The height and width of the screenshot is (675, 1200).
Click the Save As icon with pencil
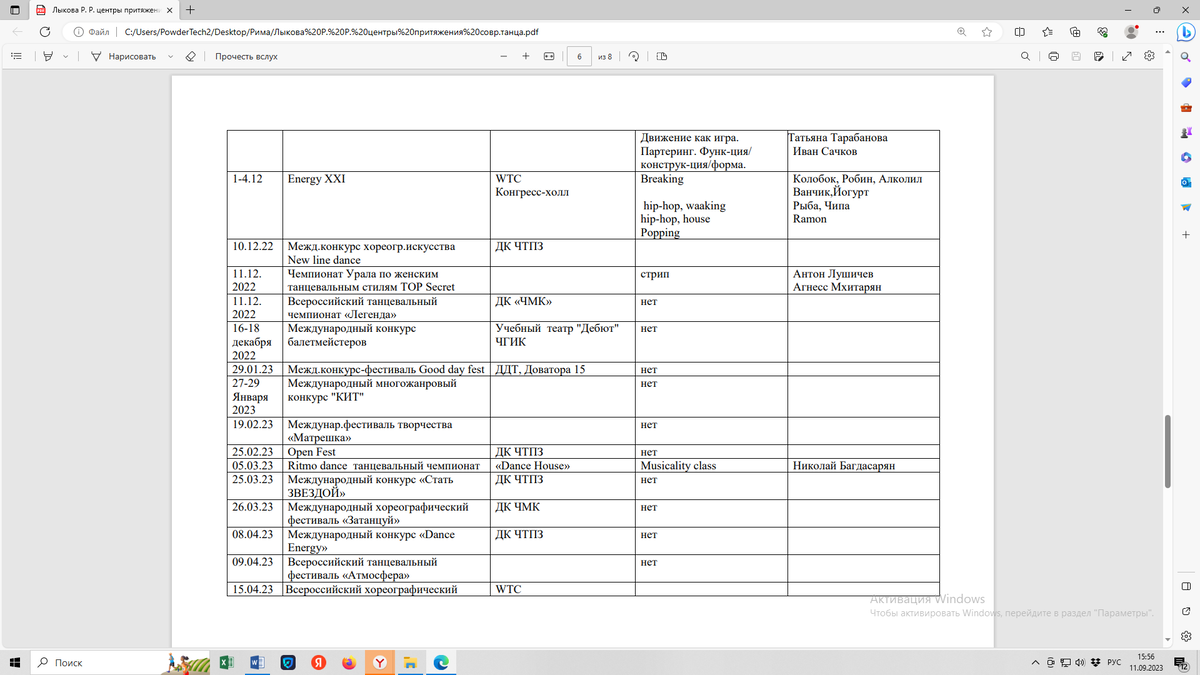[x=1099, y=56]
